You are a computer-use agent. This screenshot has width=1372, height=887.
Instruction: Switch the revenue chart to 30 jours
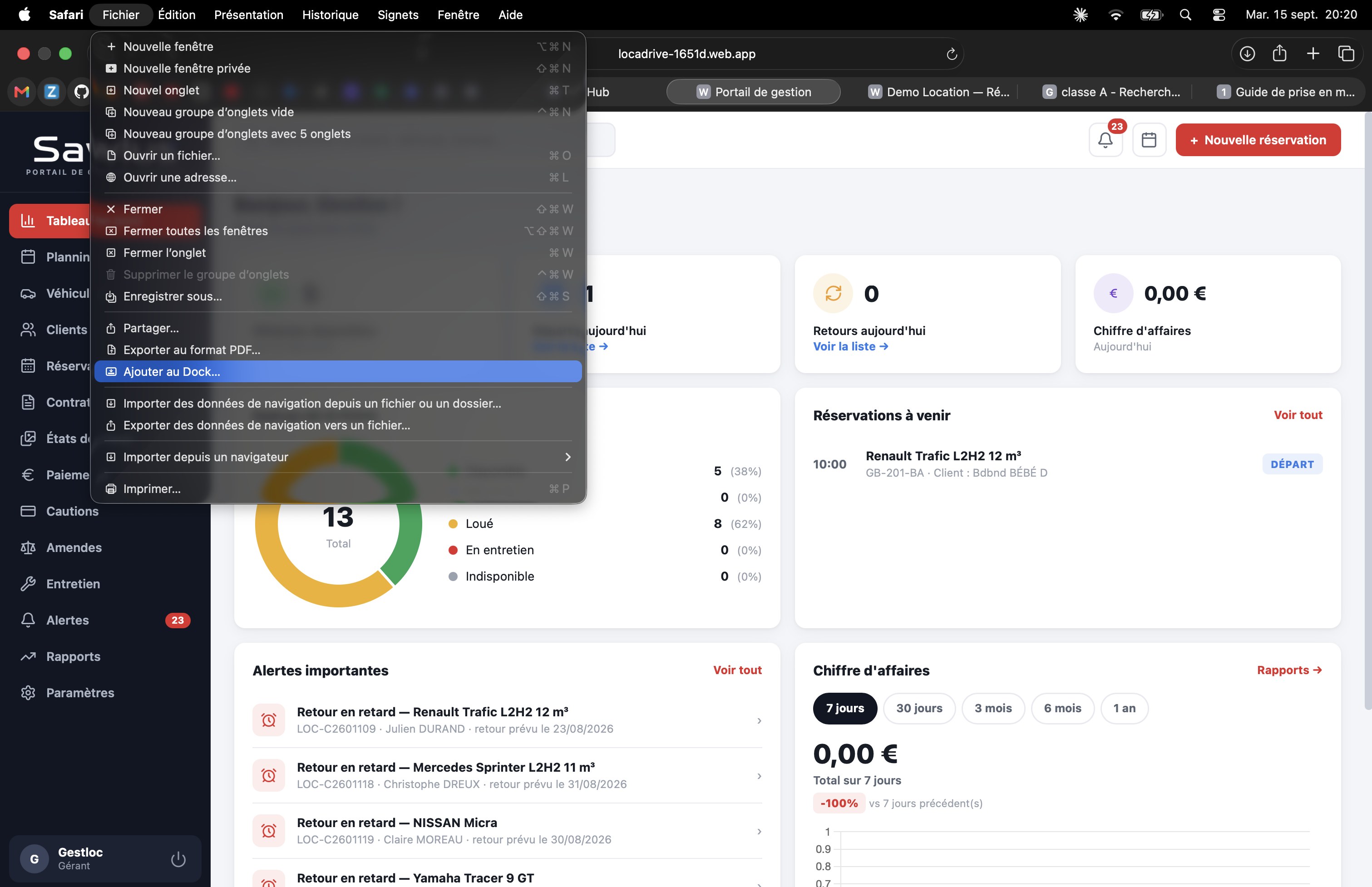coord(919,708)
